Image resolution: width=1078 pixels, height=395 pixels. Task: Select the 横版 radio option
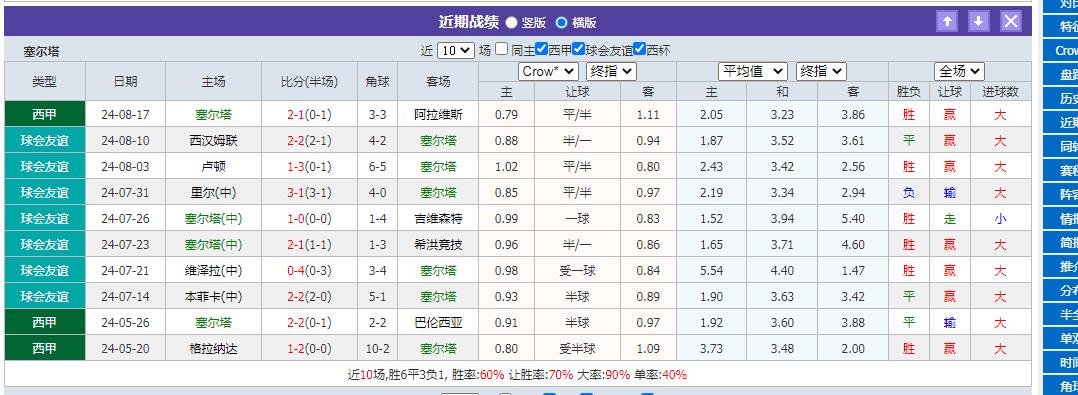pos(561,22)
